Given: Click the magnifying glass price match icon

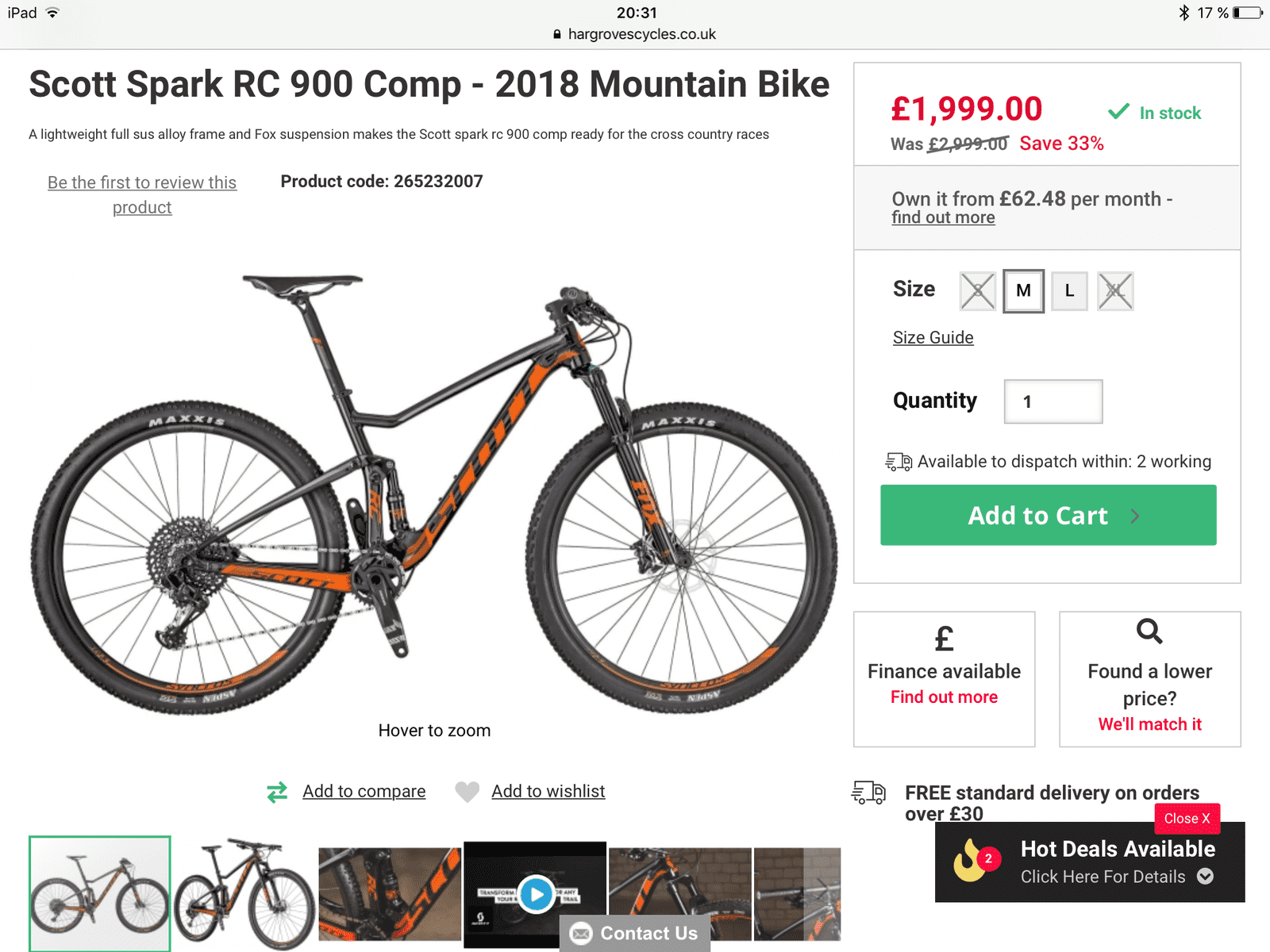Looking at the screenshot, I should coord(1149,631).
